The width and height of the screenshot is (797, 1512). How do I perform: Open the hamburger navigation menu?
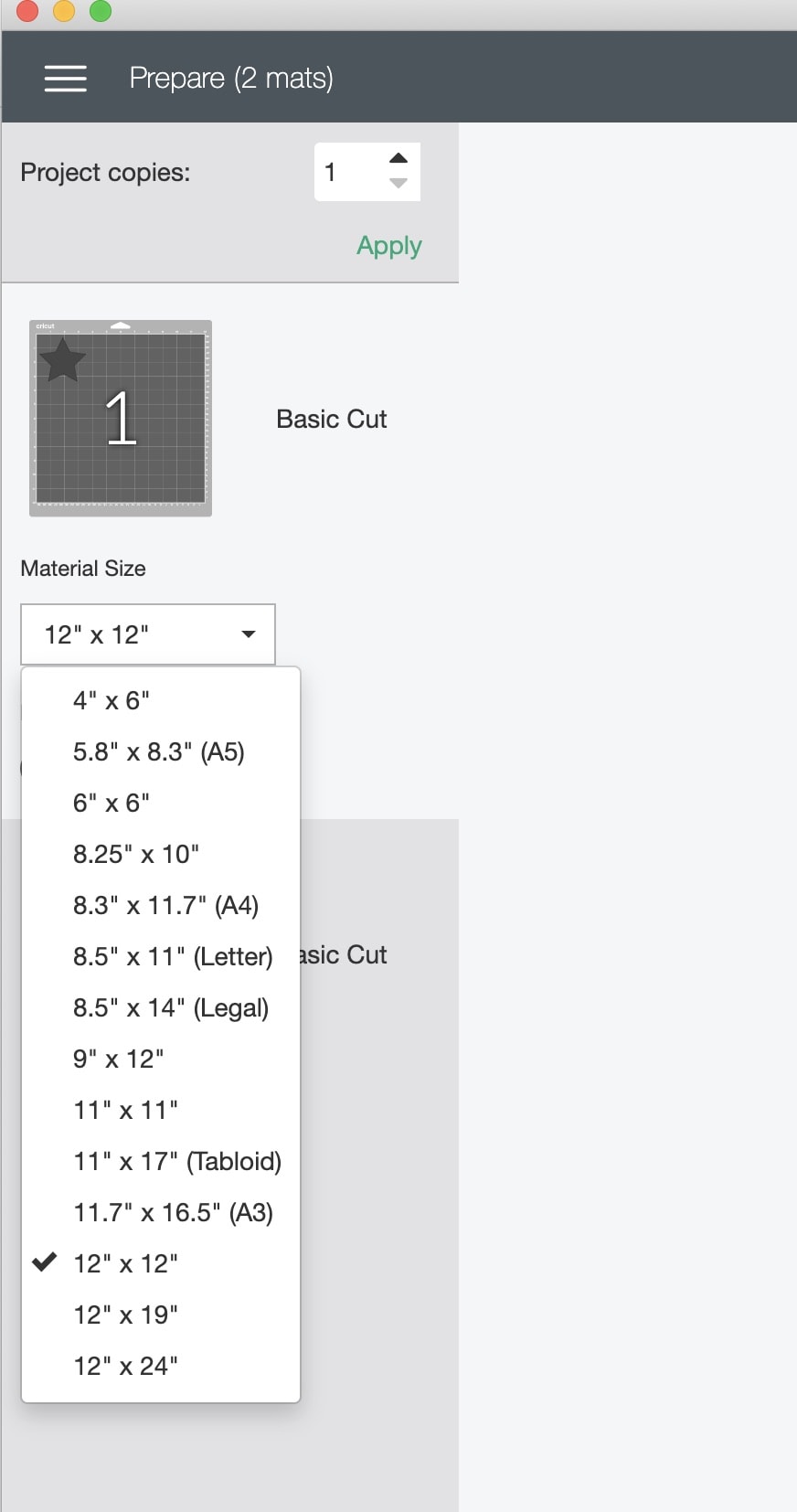[x=65, y=79]
